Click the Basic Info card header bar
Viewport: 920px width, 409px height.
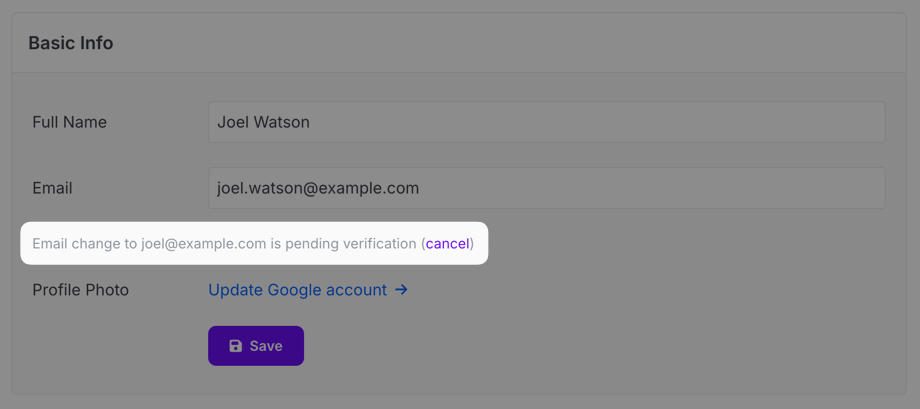(459, 43)
